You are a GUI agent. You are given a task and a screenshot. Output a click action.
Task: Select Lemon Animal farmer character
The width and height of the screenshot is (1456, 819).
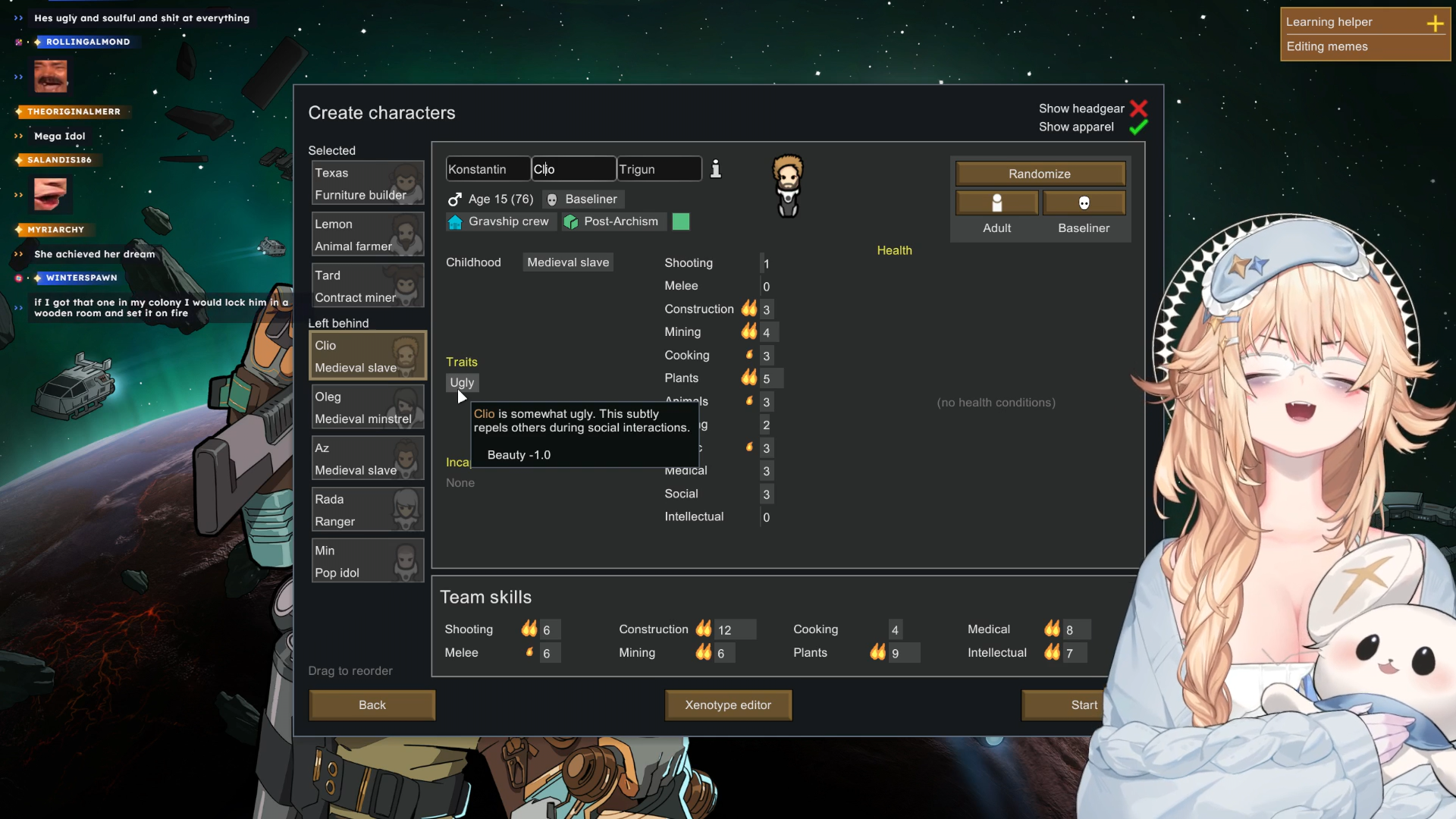coord(367,234)
